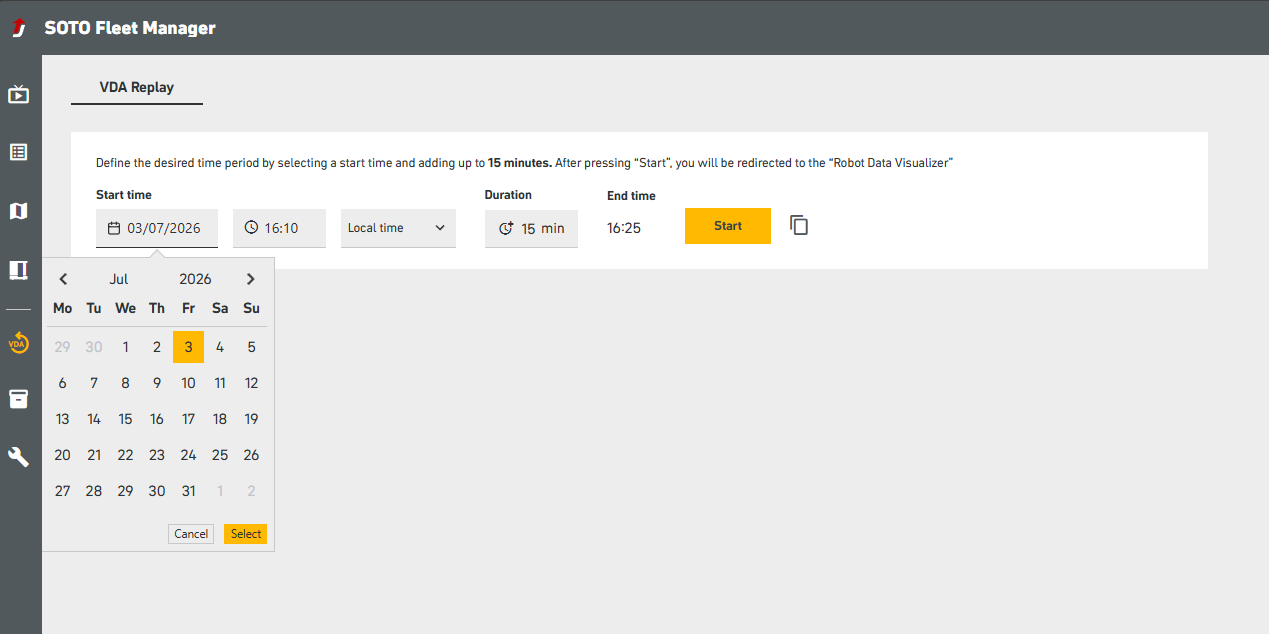Choose day 22 in the calendar
The image size is (1269, 634).
[125, 455]
